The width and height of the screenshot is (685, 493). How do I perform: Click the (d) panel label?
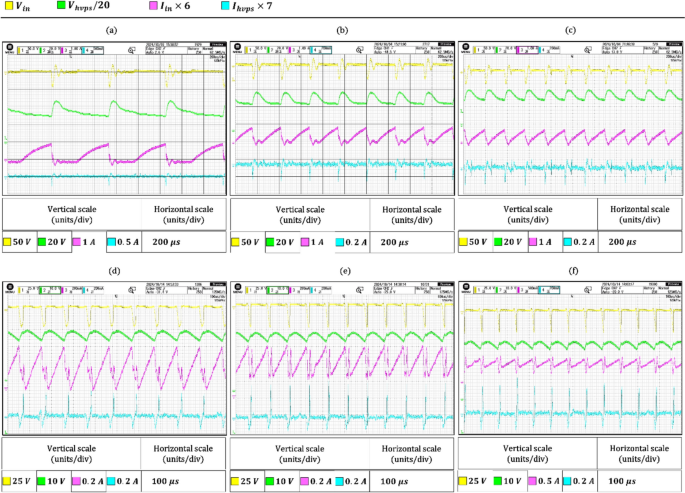[x=114, y=271]
